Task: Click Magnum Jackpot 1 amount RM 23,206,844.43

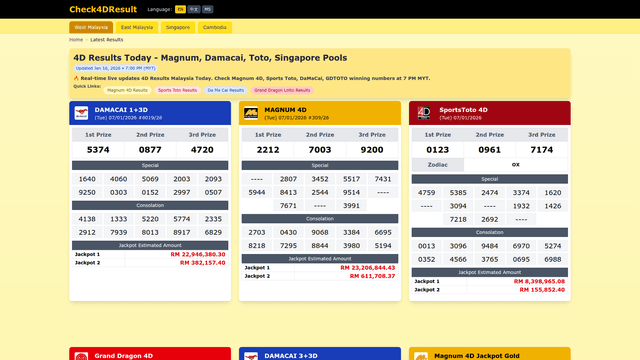Action: pyautogui.click(x=368, y=268)
